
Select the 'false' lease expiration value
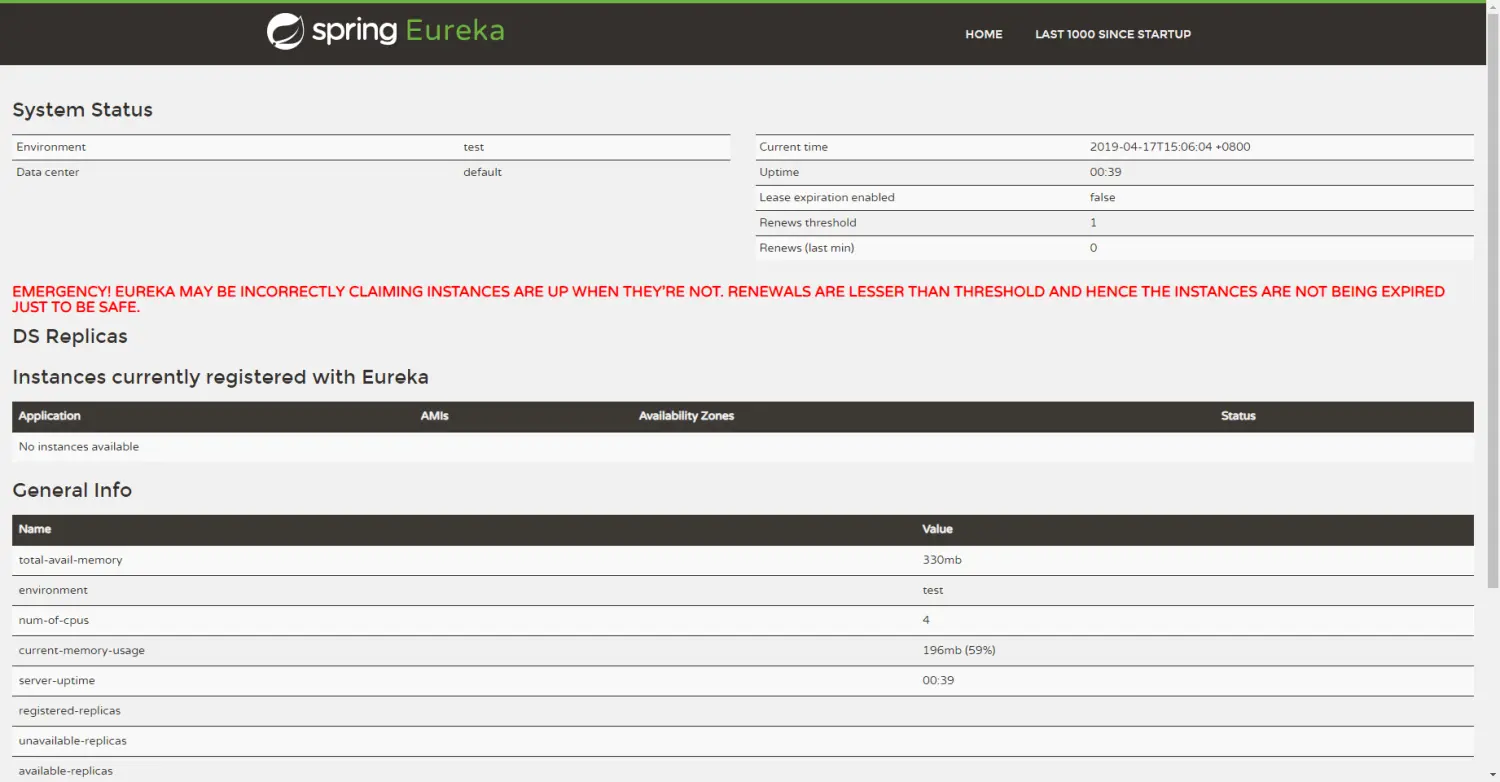pos(1102,197)
